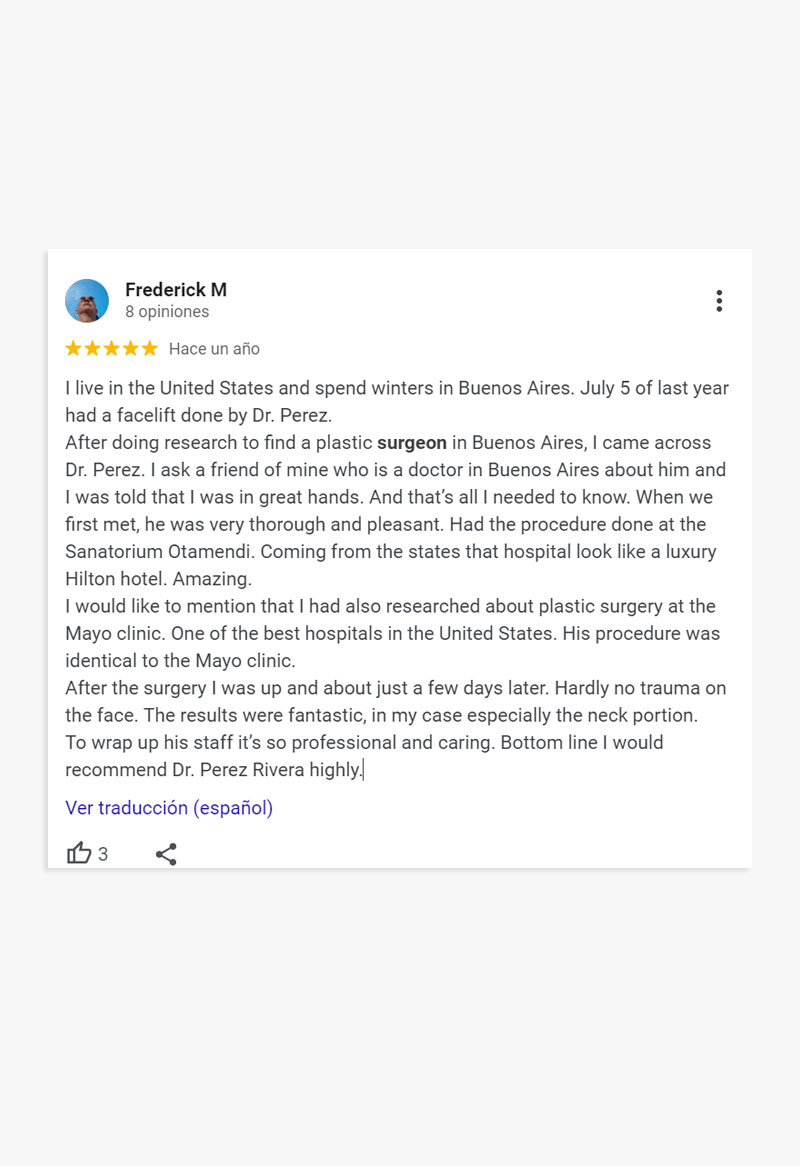
Task: Click the share icon below the review
Action: (x=166, y=854)
